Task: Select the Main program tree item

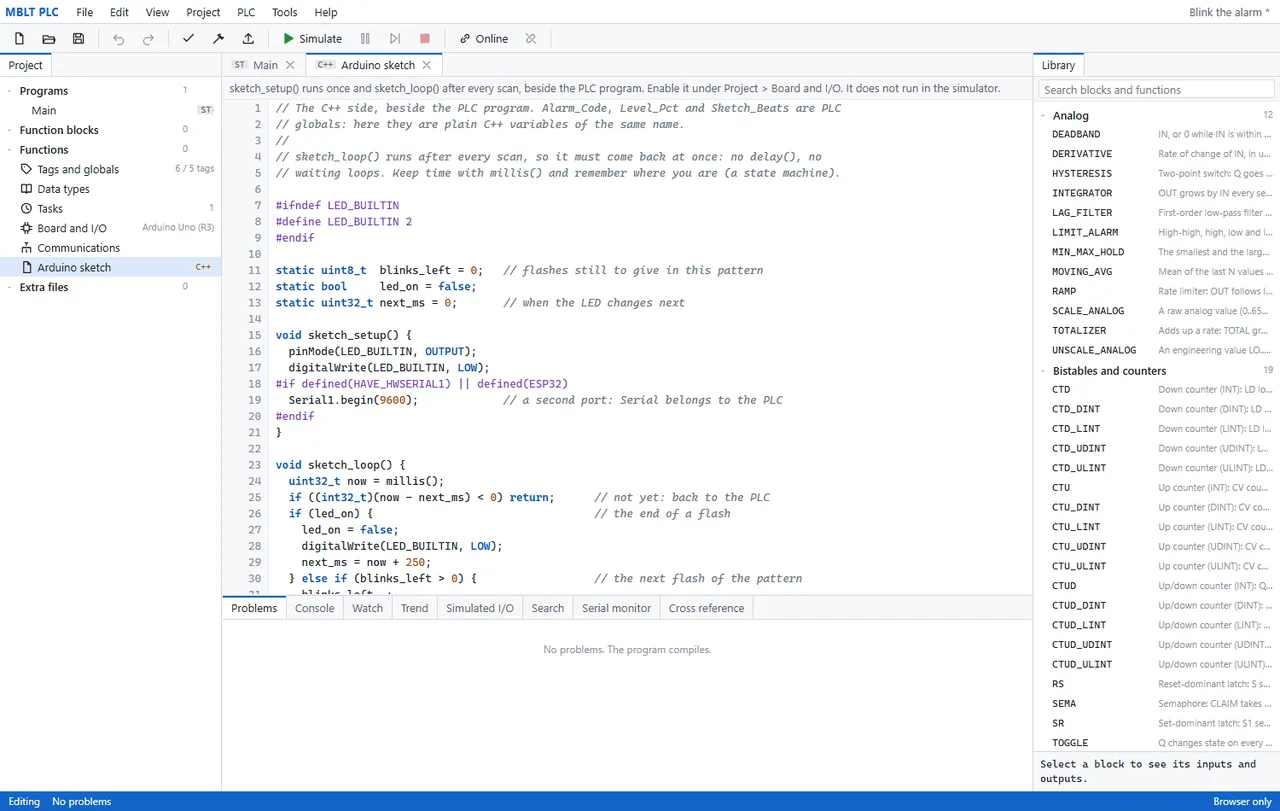Action: [x=110, y=110]
